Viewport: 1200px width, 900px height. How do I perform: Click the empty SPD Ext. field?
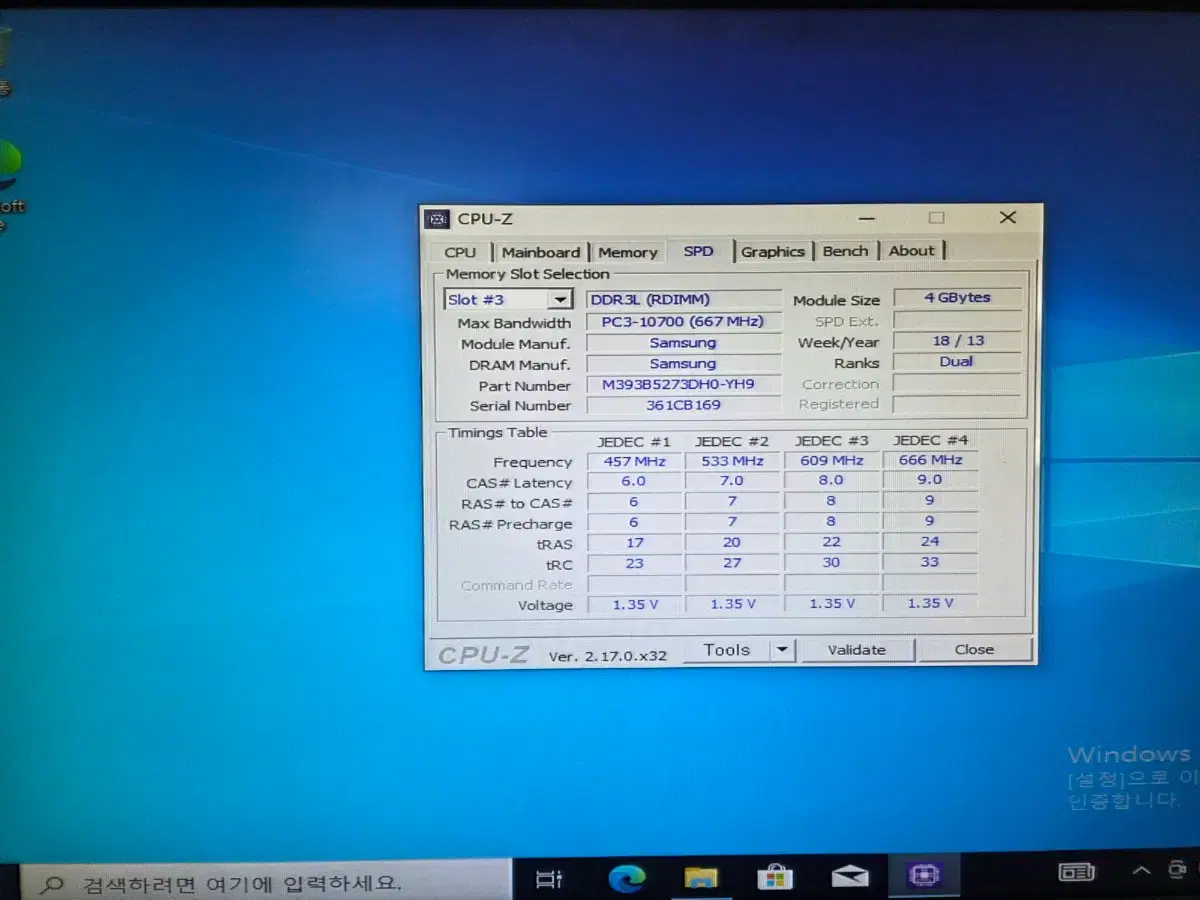click(957, 320)
